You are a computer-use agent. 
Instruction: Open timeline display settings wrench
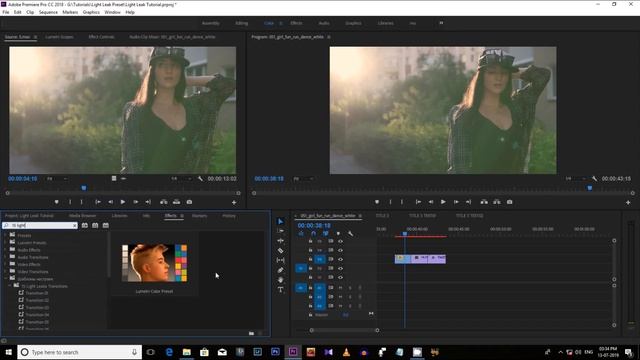pyautogui.click(x=350, y=233)
